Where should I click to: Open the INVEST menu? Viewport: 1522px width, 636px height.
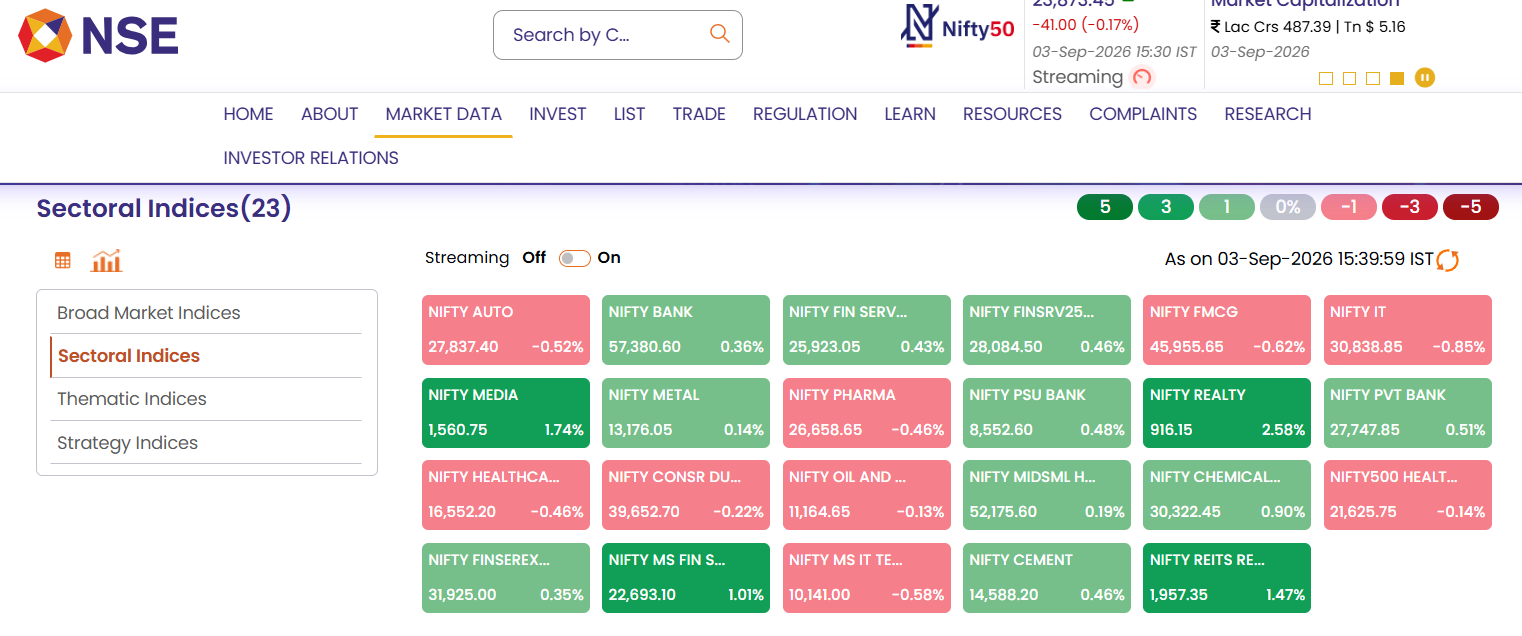click(x=558, y=114)
